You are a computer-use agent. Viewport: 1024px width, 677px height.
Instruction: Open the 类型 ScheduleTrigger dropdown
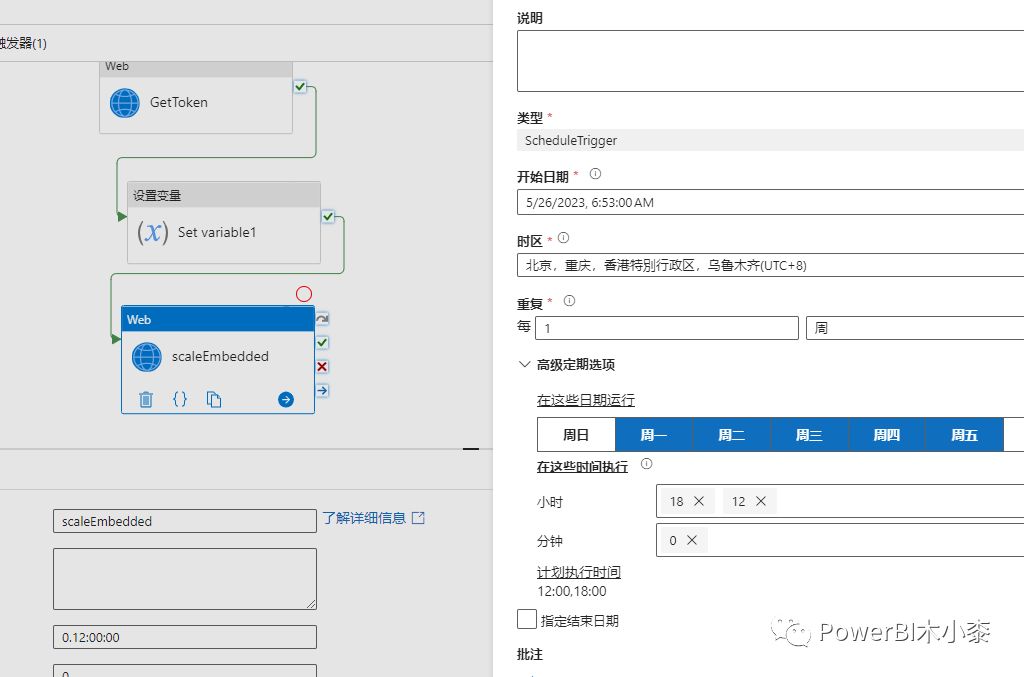coord(771,140)
